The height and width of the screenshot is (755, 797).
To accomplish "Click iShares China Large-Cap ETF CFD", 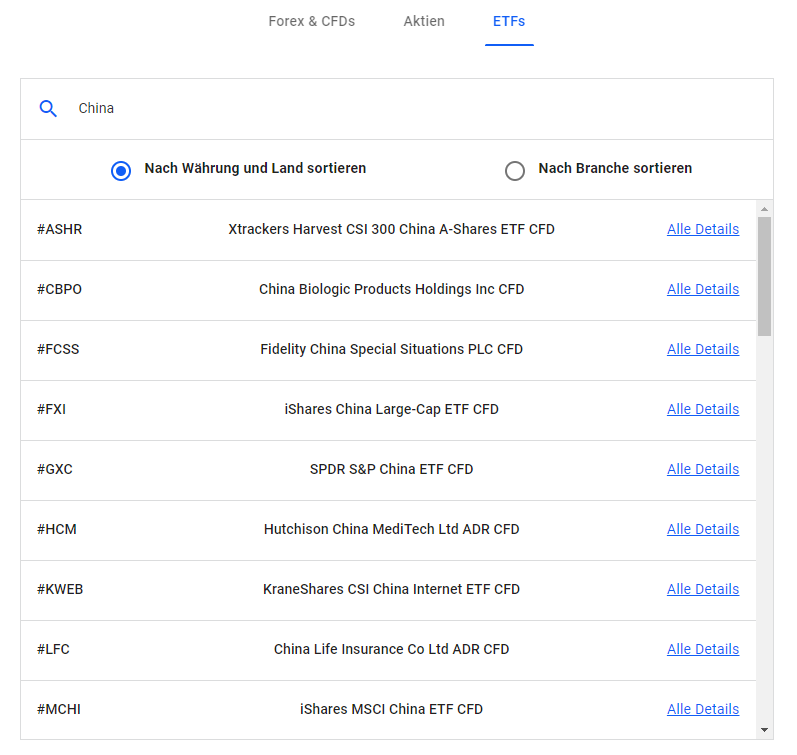I will 391,409.
